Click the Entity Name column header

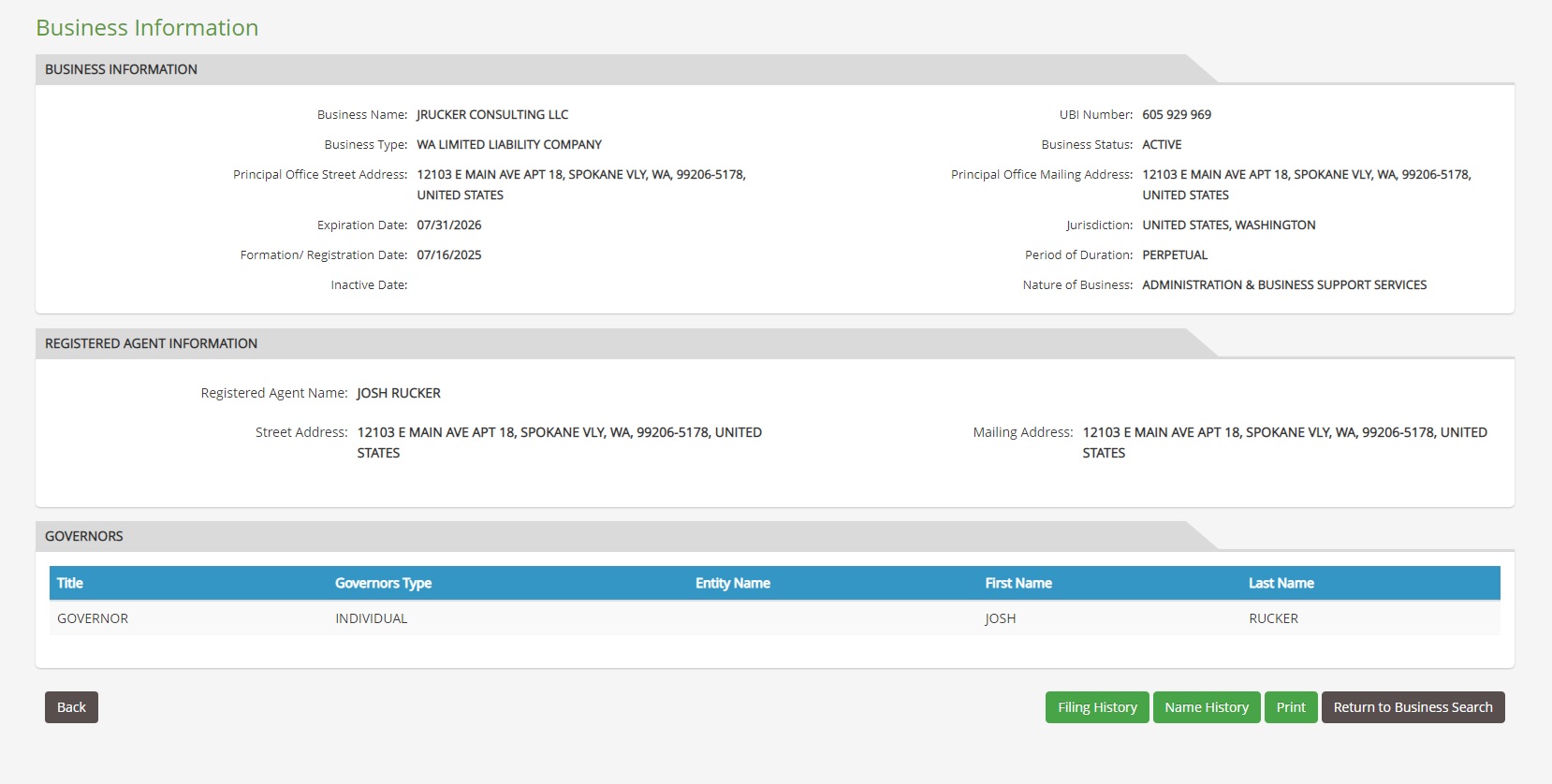(x=732, y=583)
